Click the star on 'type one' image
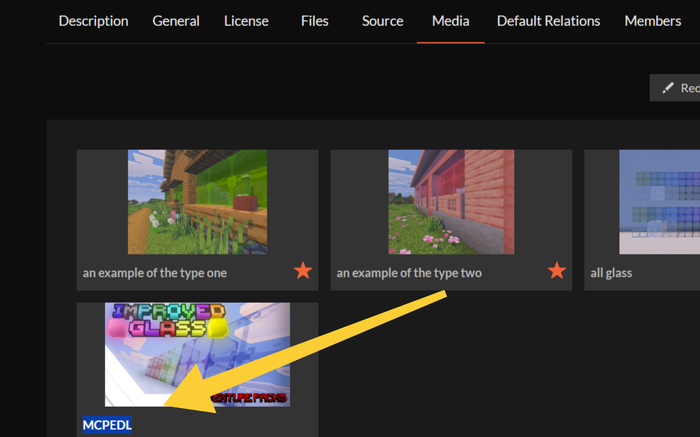Image resolution: width=700 pixels, height=437 pixels. pos(303,271)
